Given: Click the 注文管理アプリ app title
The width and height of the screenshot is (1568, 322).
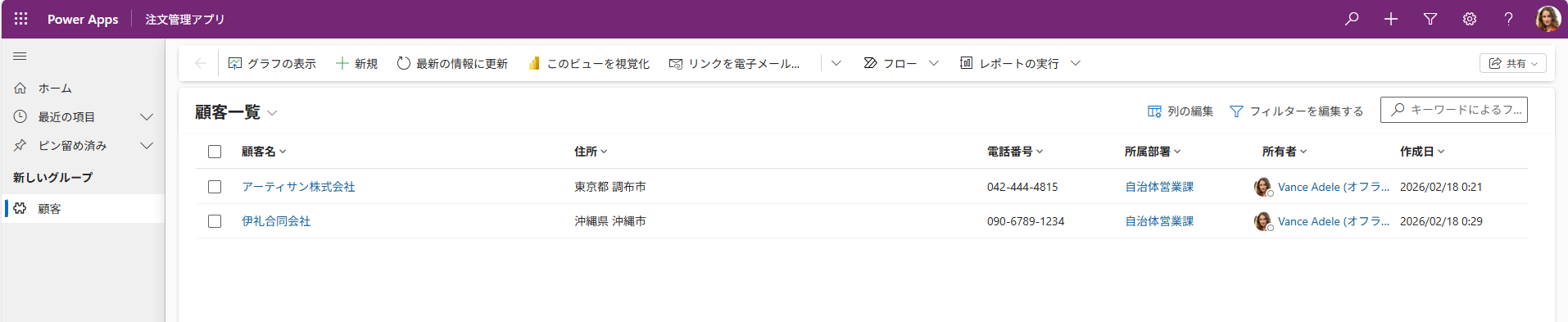Looking at the screenshot, I should click(185, 19).
